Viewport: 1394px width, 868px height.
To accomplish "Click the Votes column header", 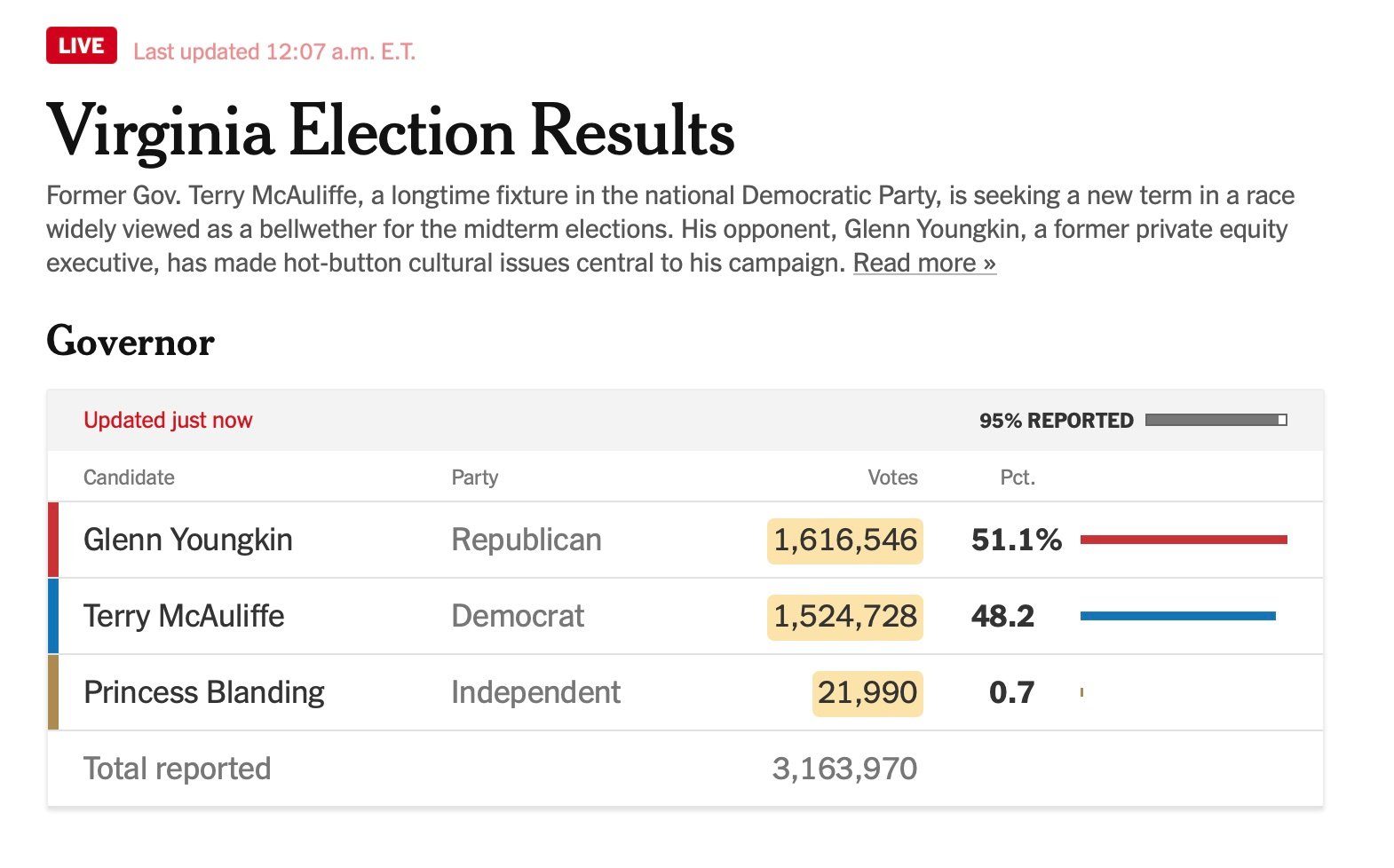I will (892, 477).
